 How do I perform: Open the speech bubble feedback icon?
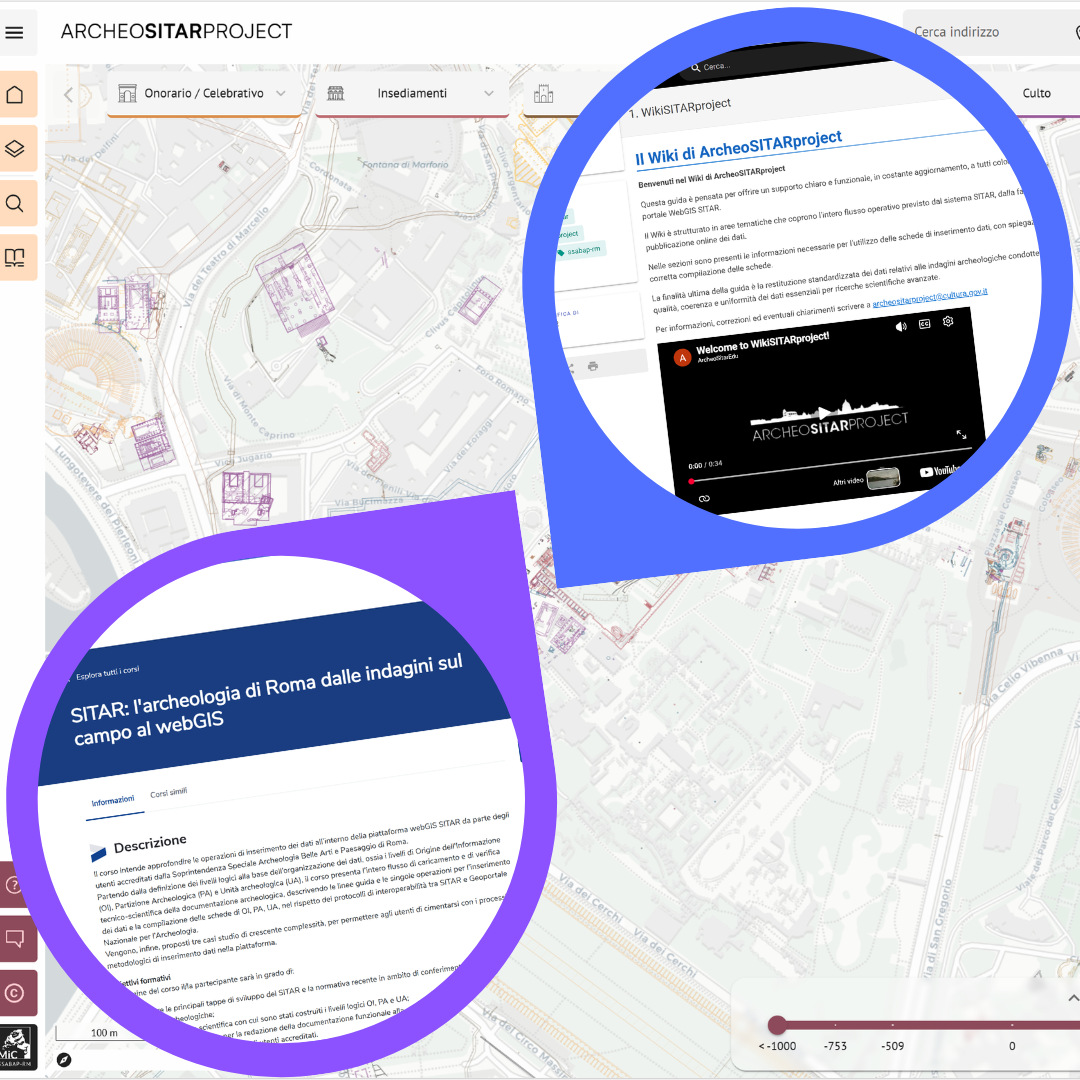pyautogui.click(x=14, y=938)
